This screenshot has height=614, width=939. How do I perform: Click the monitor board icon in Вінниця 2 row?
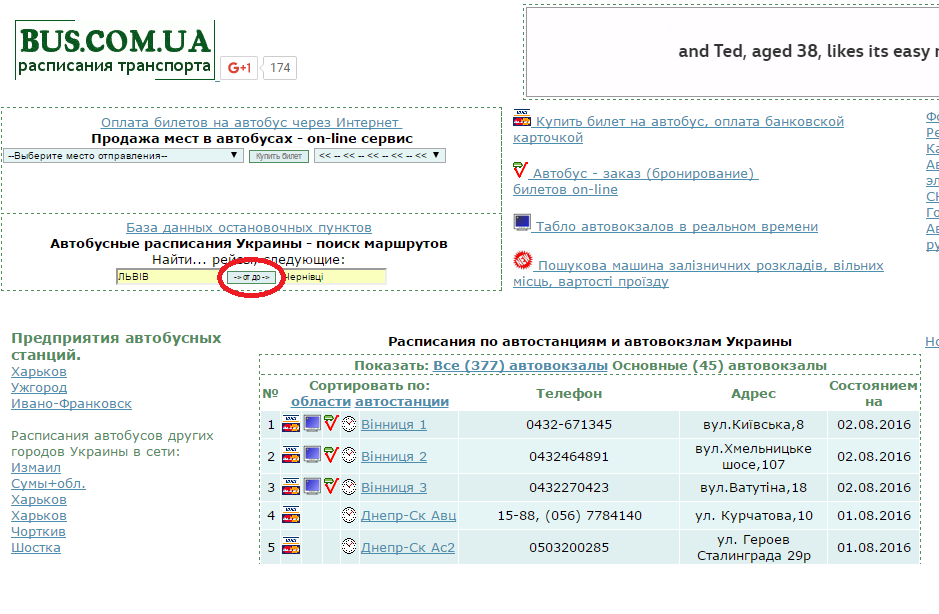pos(312,455)
